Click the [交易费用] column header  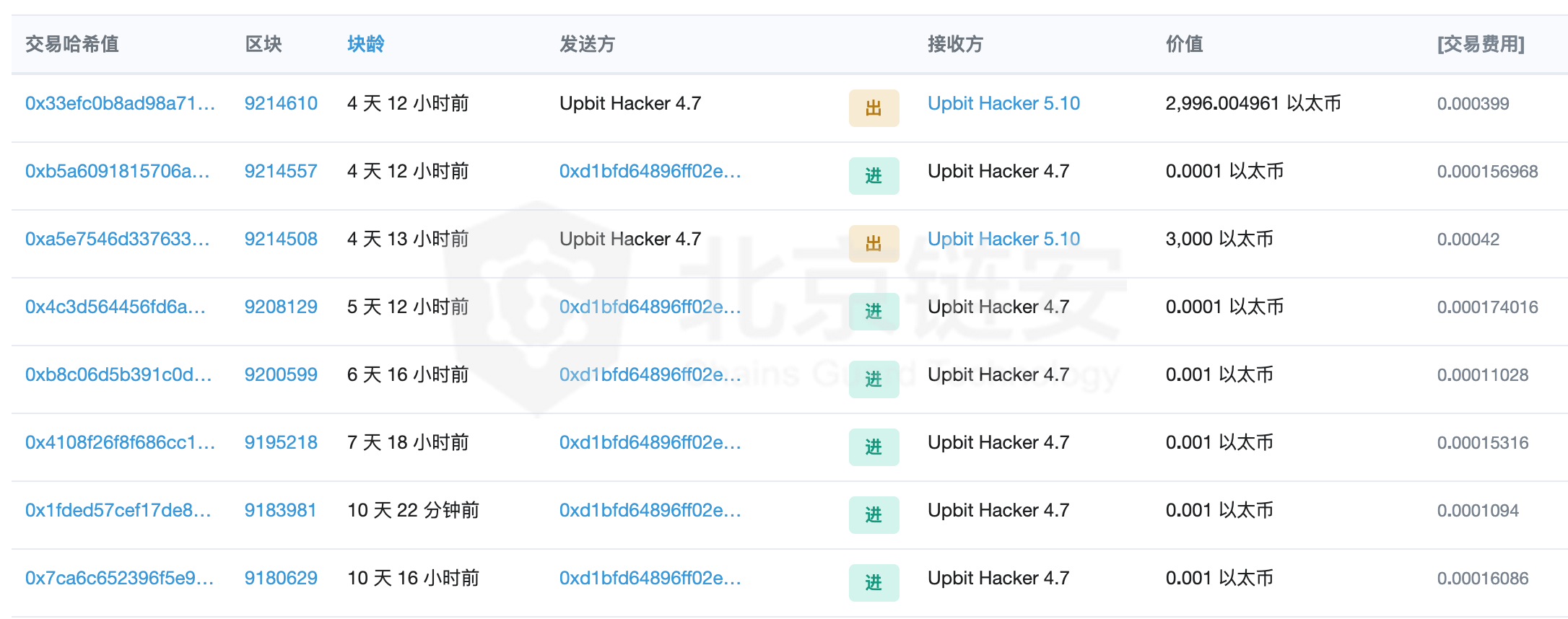click(1481, 44)
